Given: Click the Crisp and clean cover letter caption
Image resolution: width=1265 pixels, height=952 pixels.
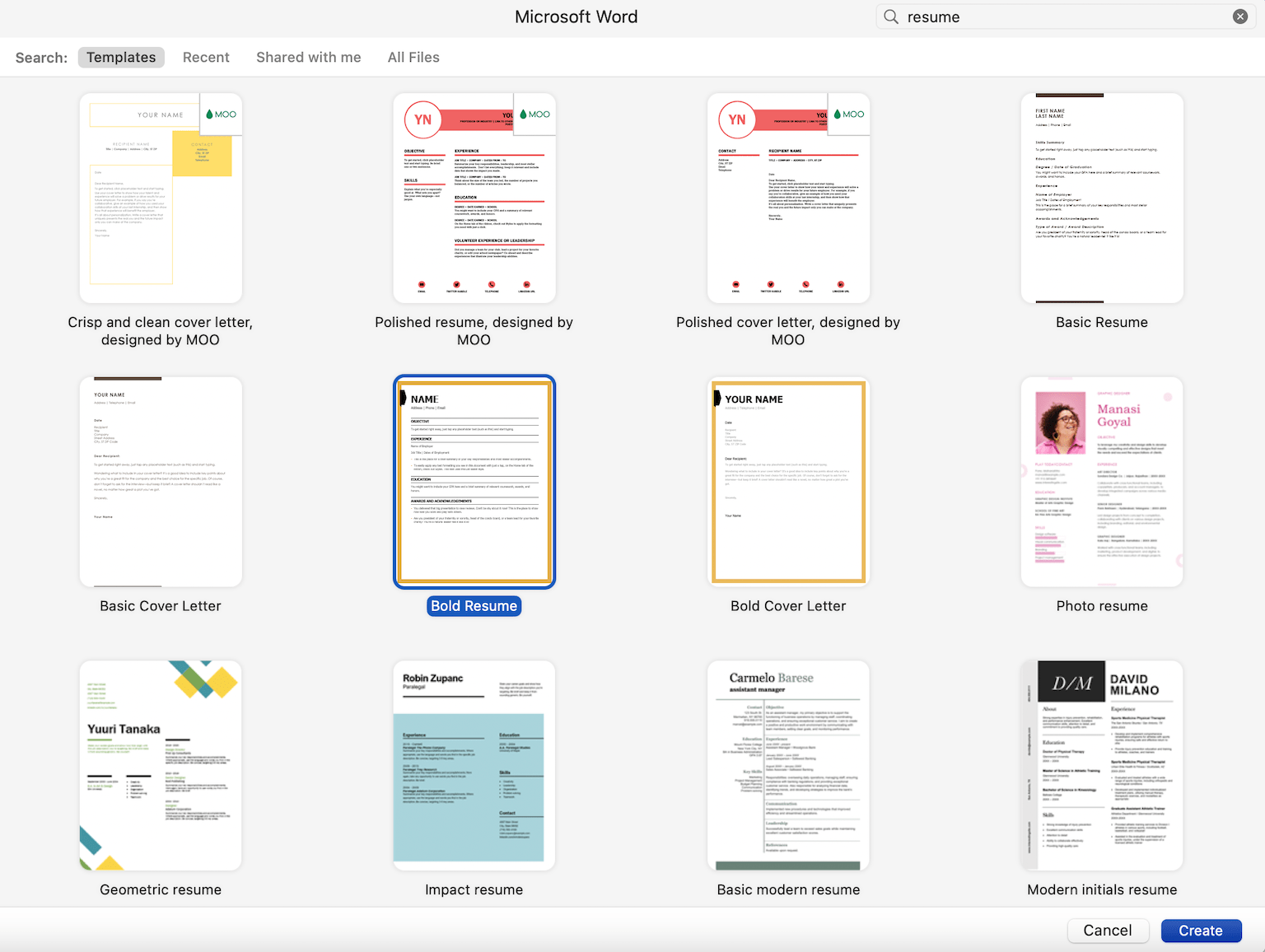Looking at the screenshot, I should (x=161, y=331).
